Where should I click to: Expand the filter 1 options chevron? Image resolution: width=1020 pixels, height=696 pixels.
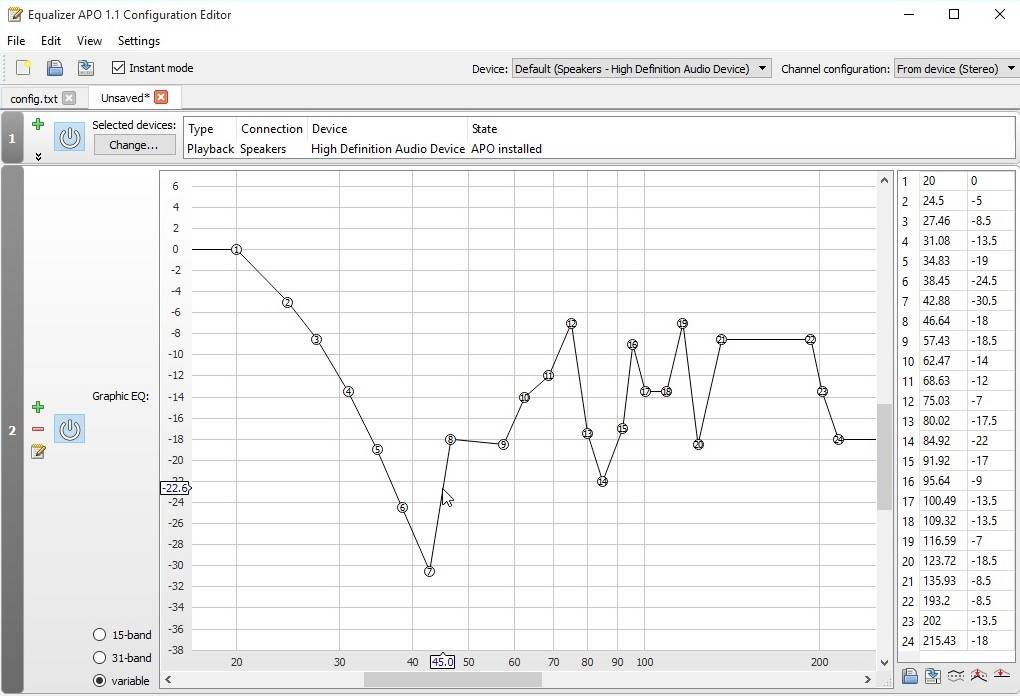pos(38,157)
